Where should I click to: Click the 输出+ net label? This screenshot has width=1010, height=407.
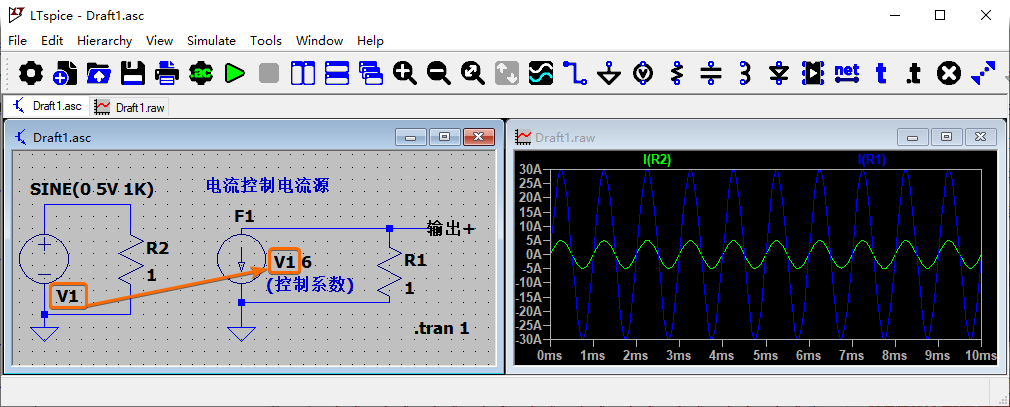pyautogui.click(x=452, y=228)
